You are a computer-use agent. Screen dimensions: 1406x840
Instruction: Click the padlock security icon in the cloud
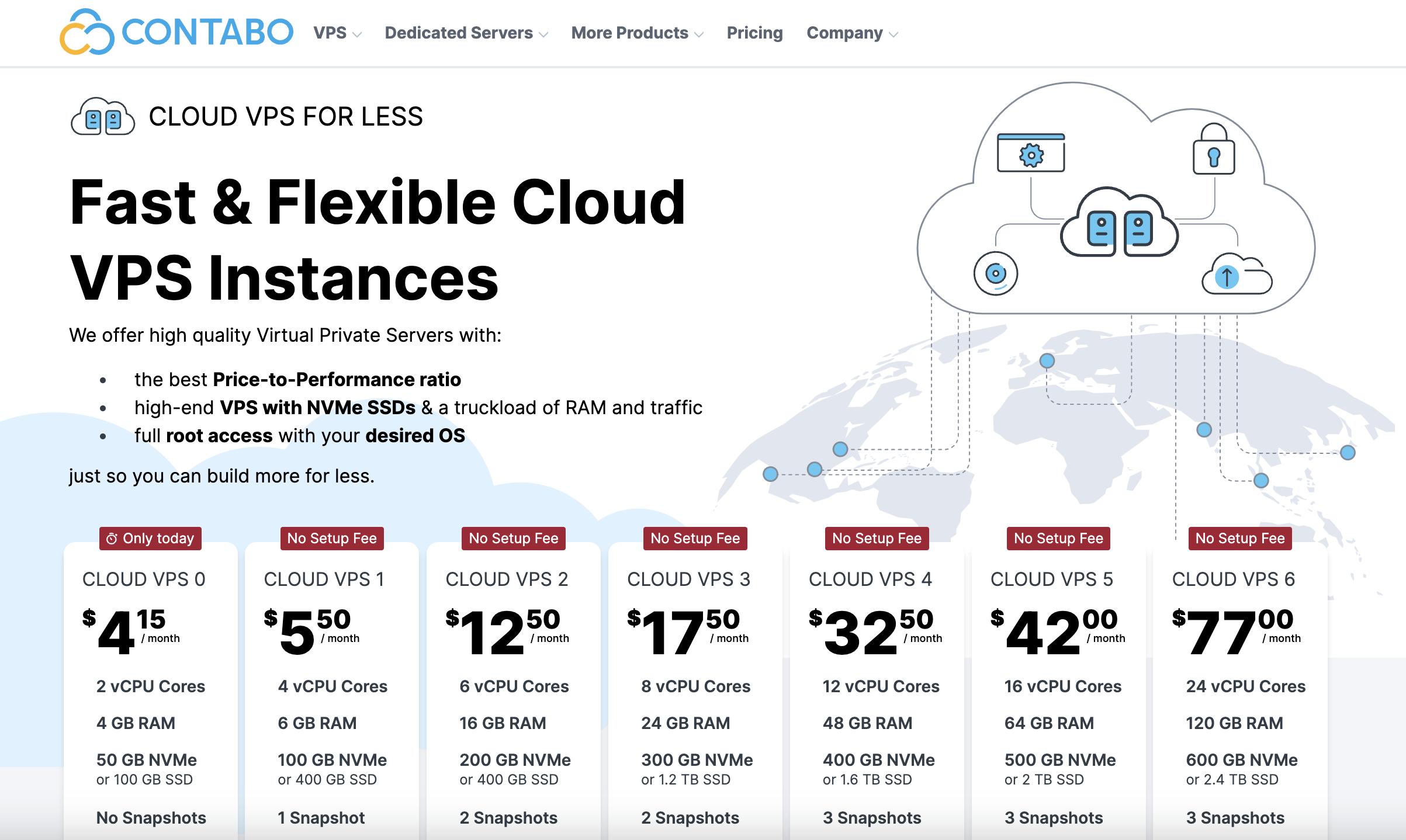[x=1214, y=149]
